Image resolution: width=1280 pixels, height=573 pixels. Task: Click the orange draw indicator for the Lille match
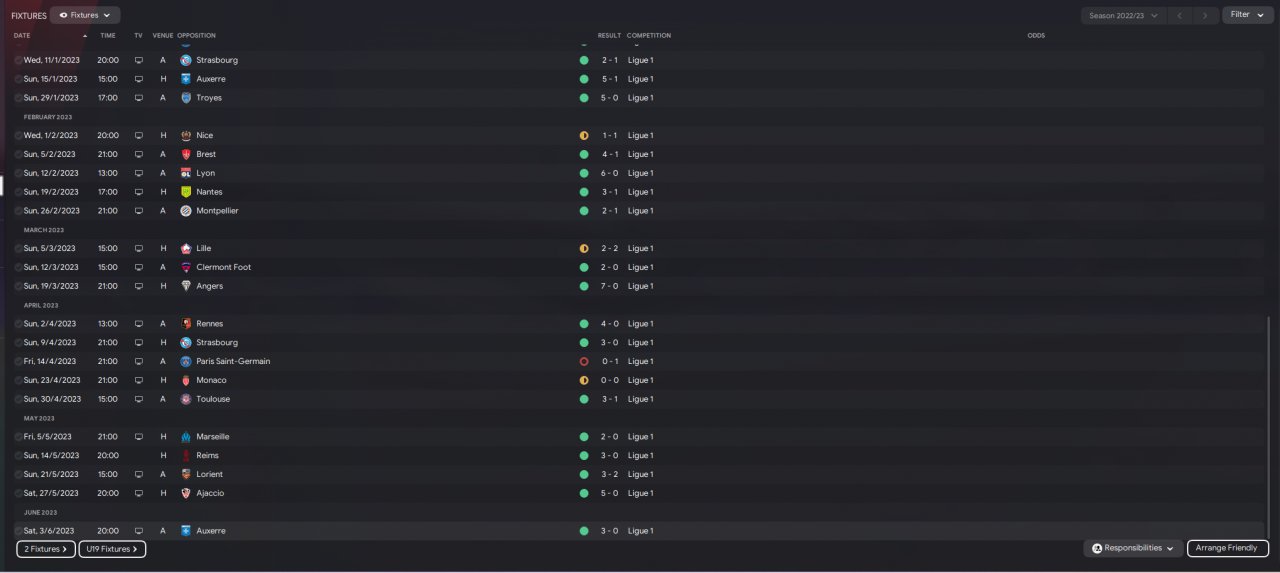pos(584,248)
